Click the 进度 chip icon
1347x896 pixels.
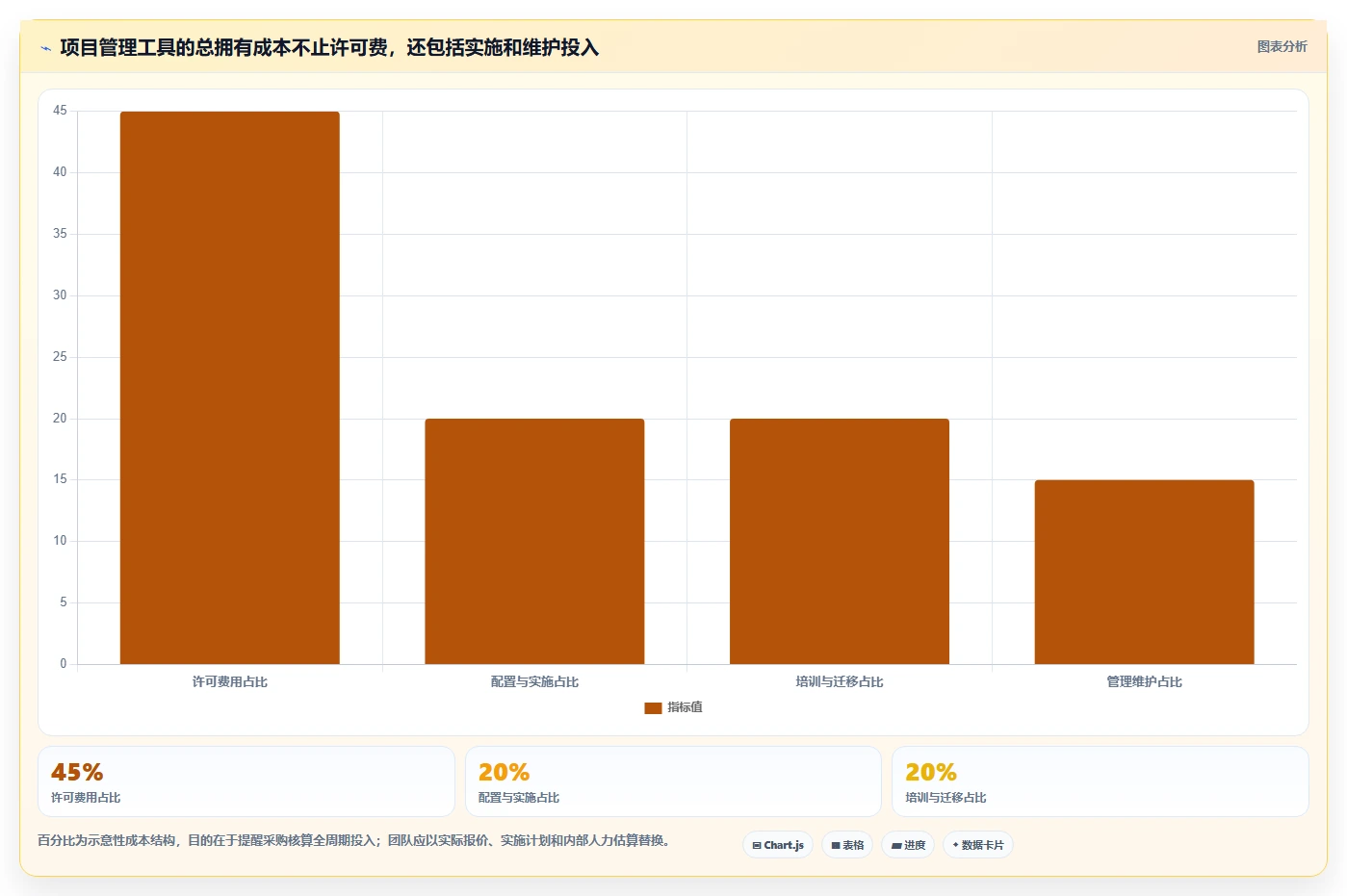coord(896,846)
